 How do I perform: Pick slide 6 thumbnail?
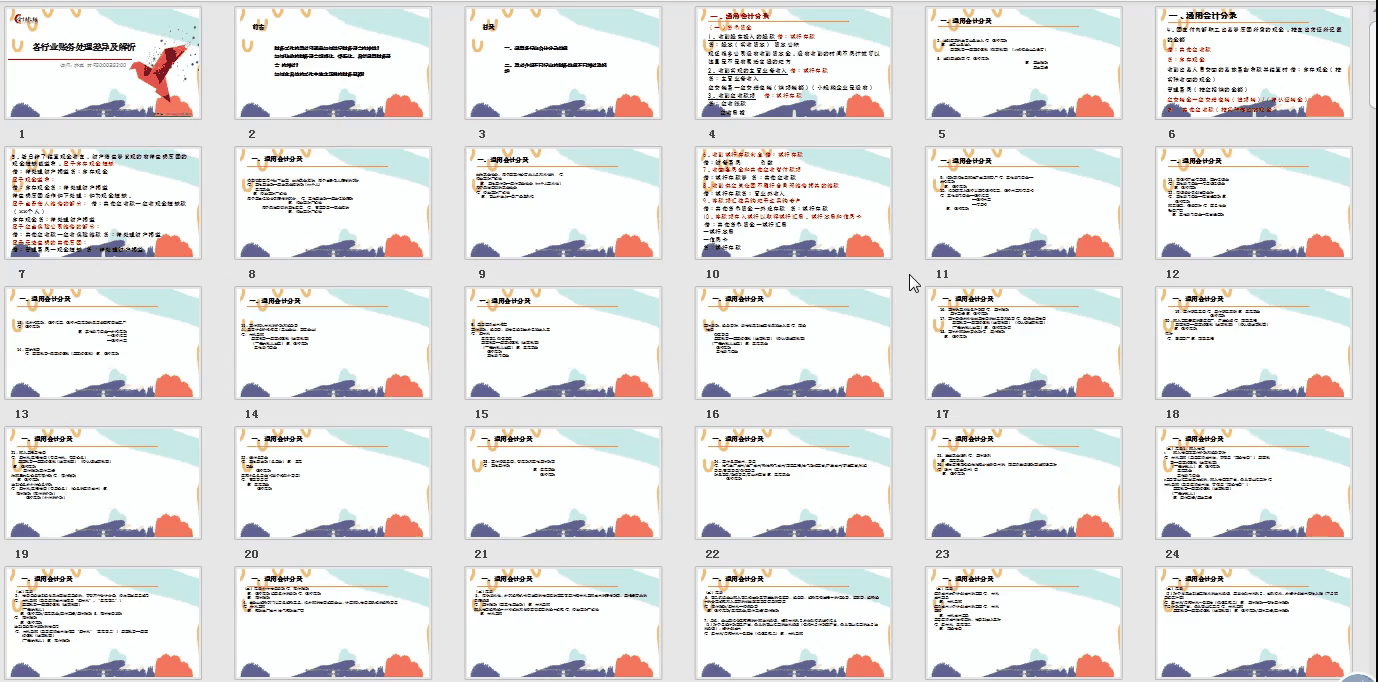[1254, 63]
